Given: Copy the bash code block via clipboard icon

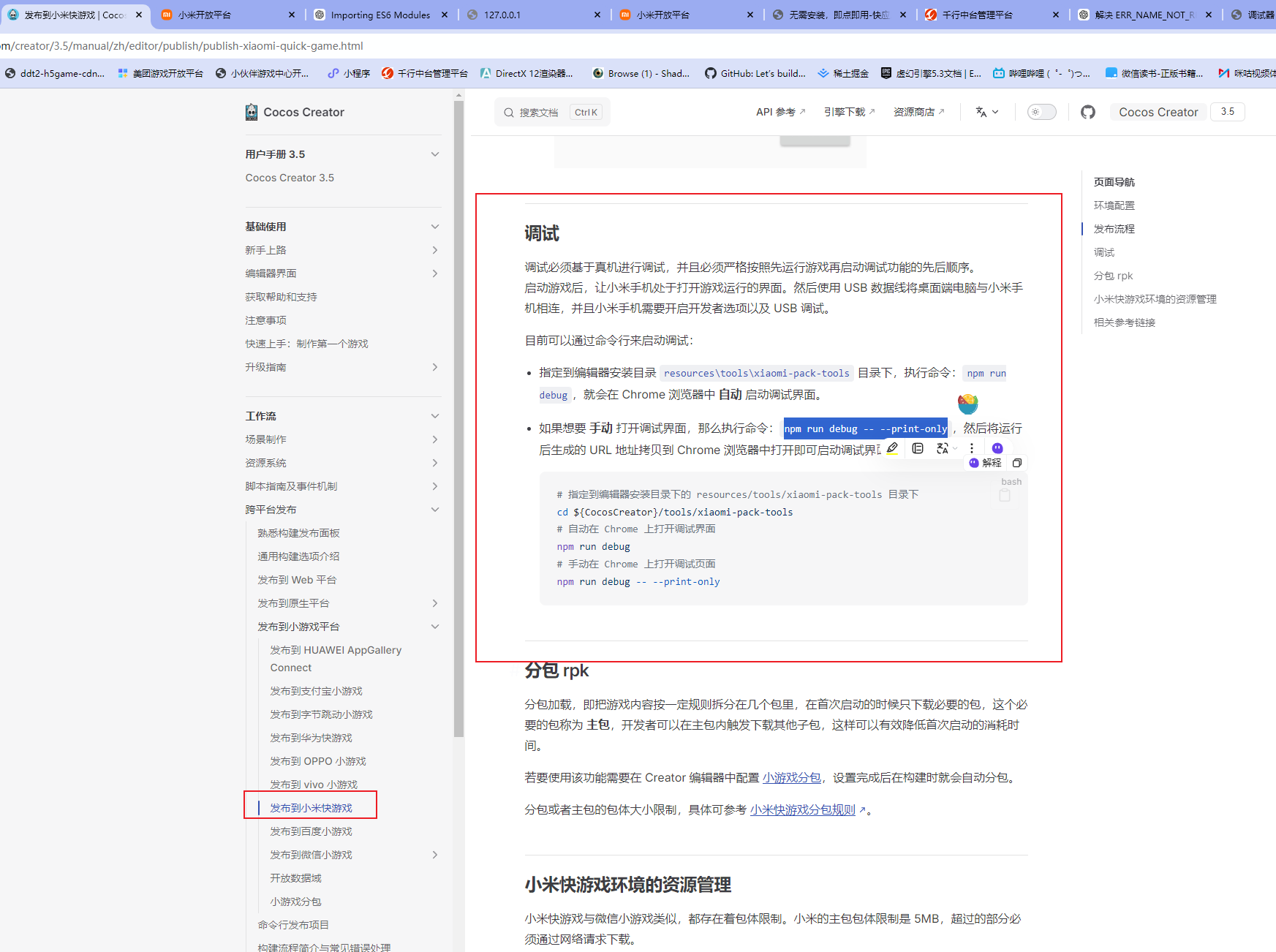Looking at the screenshot, I should [1005, 496].
